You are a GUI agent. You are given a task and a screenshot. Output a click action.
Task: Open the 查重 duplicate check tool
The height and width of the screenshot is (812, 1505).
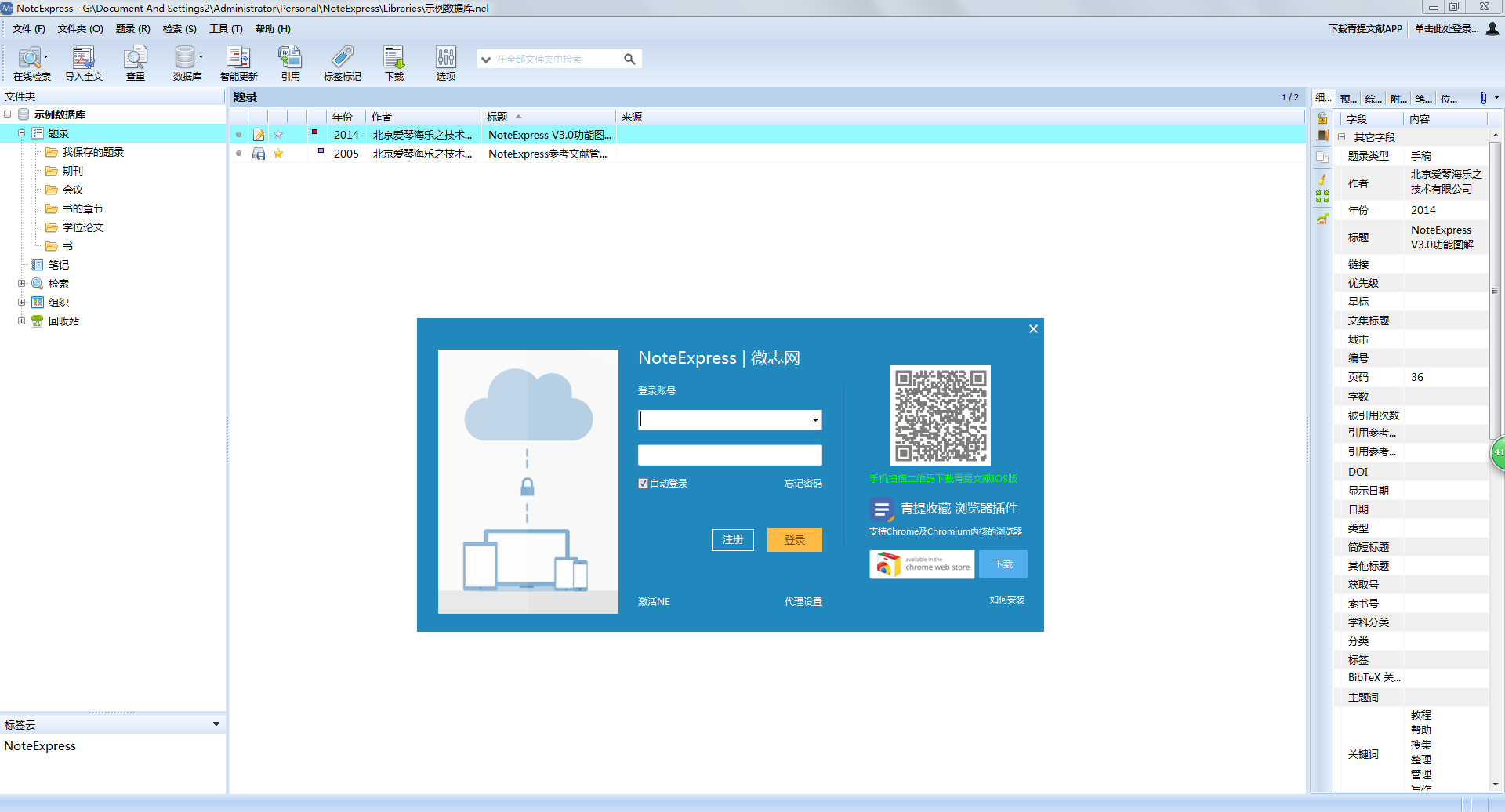[135, 61]
